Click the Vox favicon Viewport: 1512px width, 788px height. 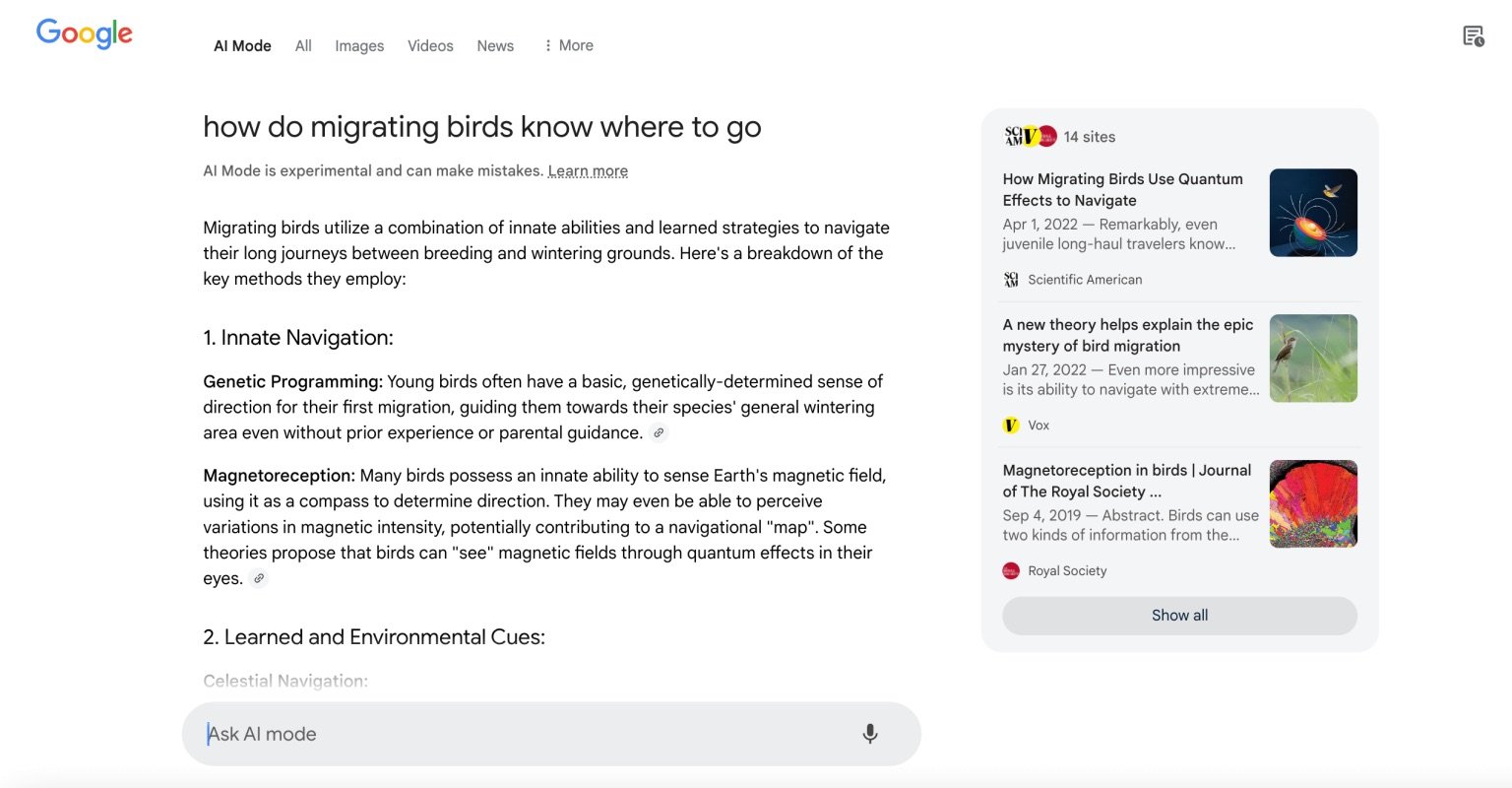coord(1011,426)
